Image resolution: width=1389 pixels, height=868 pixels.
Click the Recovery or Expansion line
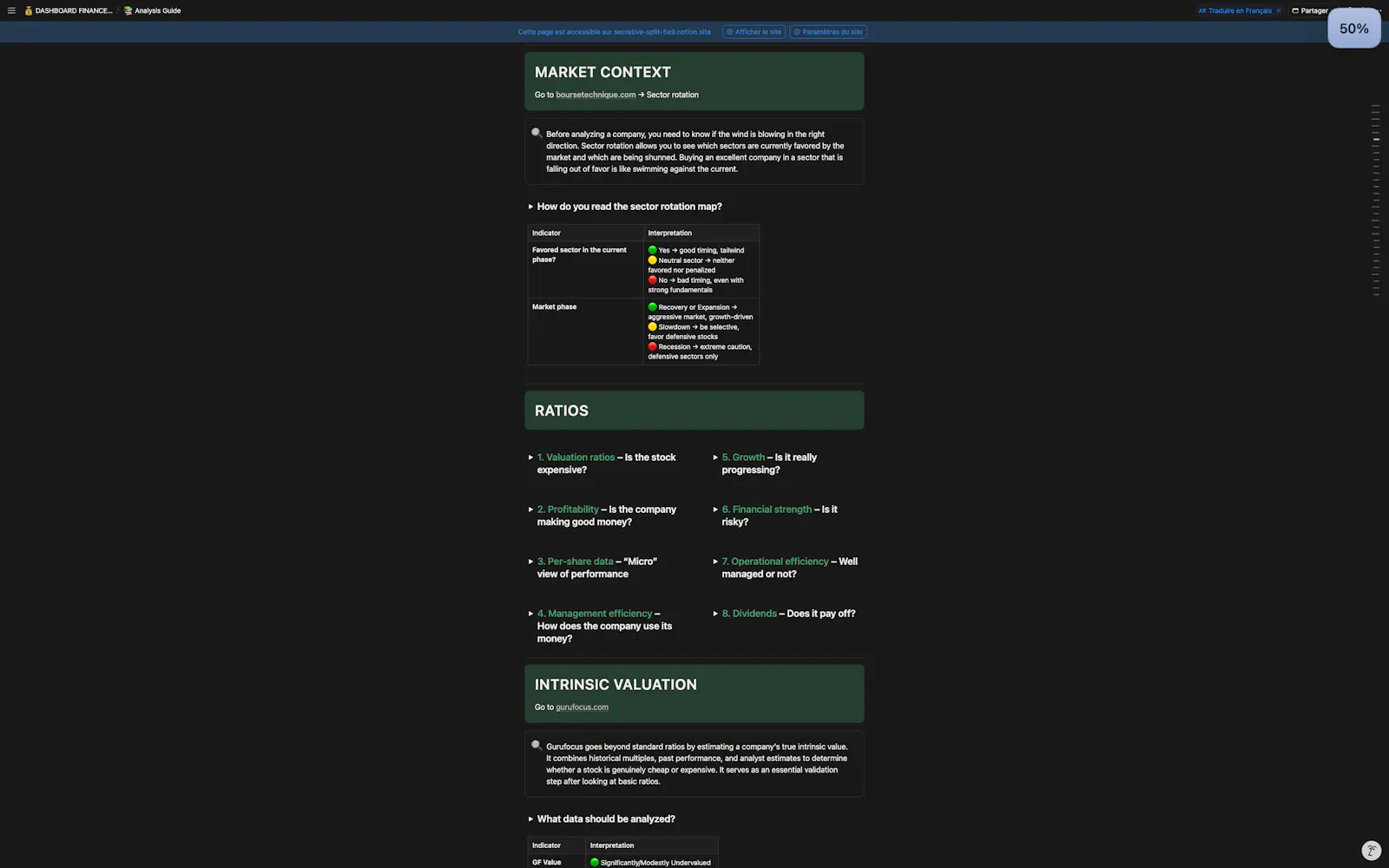tap(701, 312)
